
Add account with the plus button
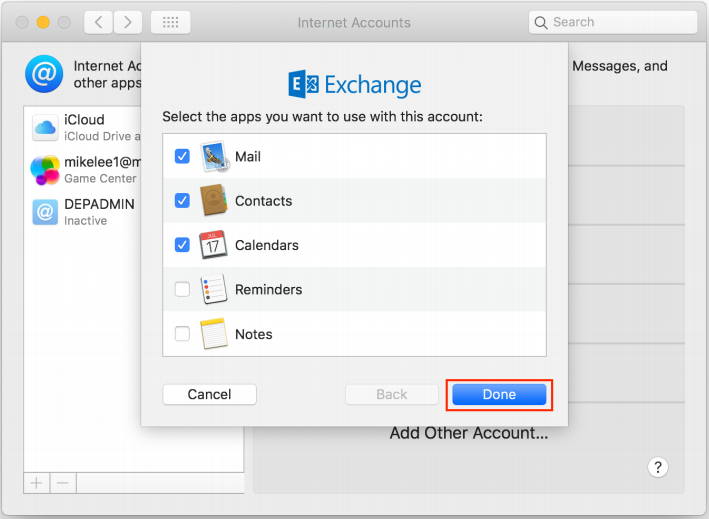pyautogui.click(x=37, y=483)
